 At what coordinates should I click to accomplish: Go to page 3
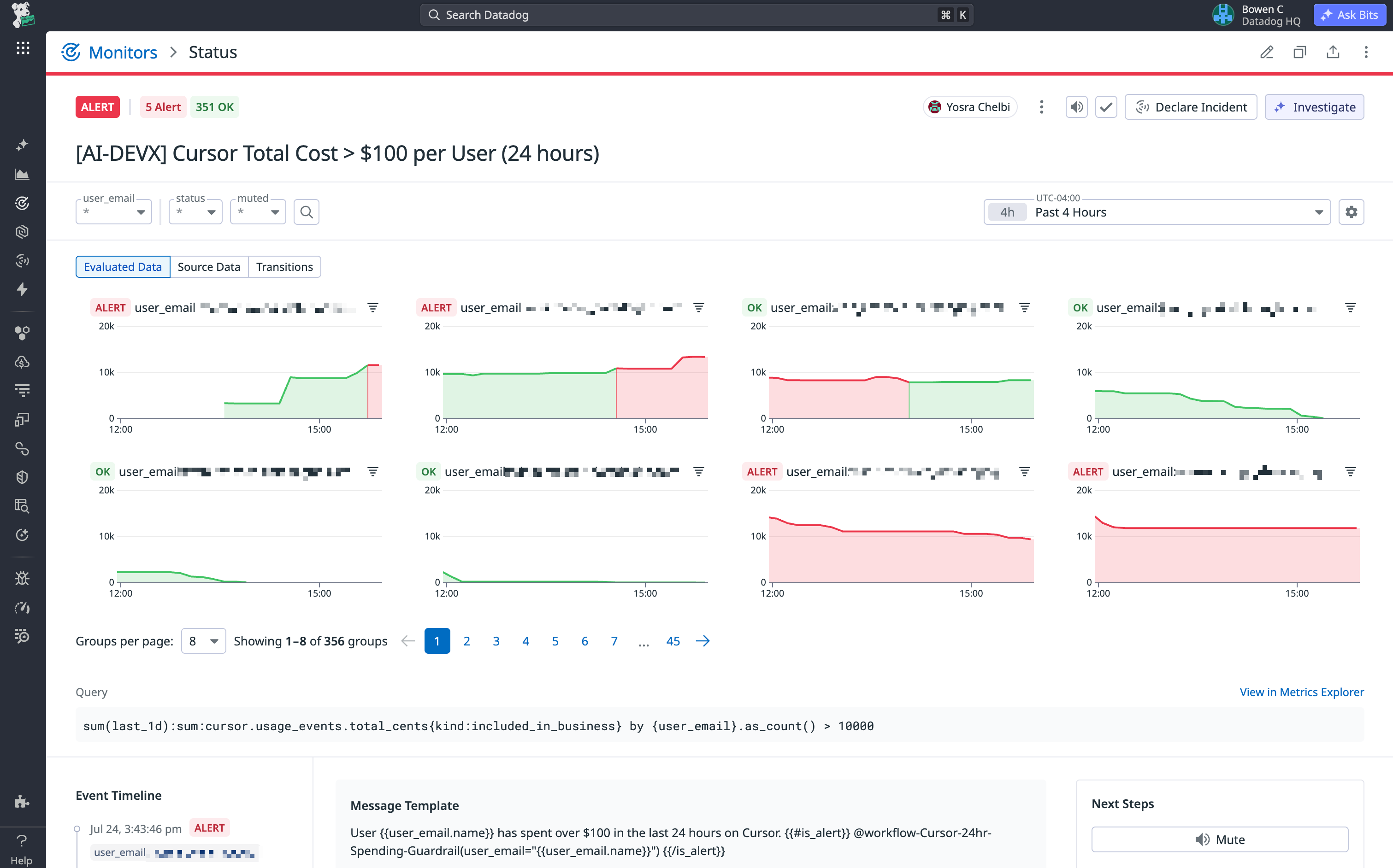496,641
